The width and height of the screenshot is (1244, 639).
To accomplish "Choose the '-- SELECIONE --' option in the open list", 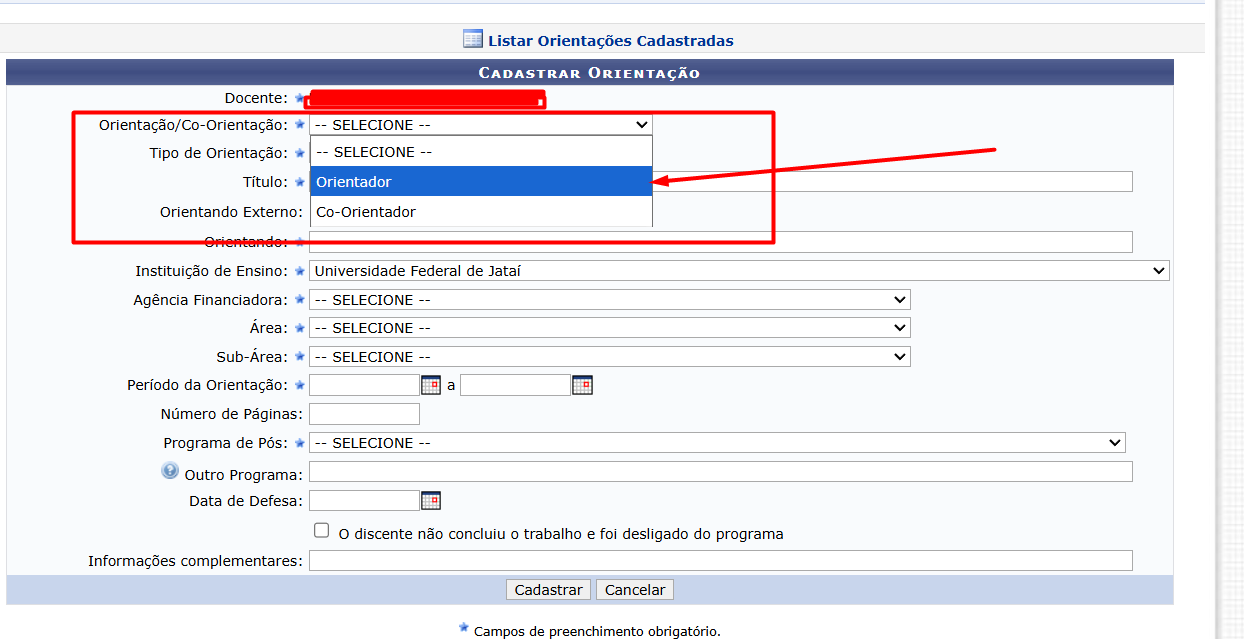I will click(481, 152).
